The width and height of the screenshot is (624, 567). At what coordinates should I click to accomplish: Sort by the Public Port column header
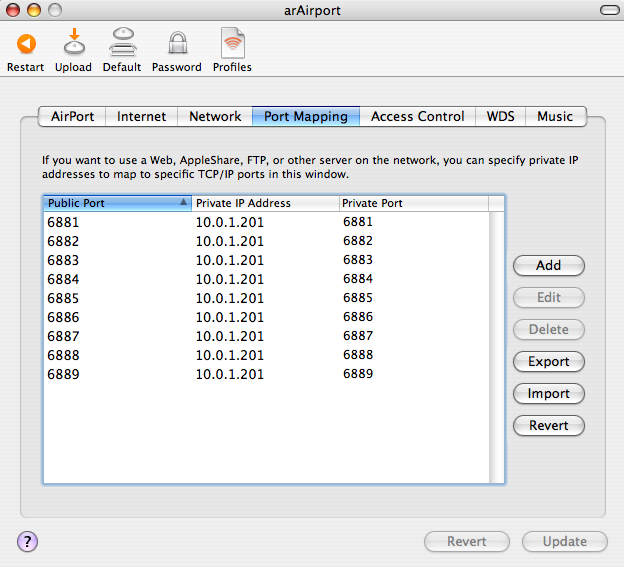[x=117, y=203]
